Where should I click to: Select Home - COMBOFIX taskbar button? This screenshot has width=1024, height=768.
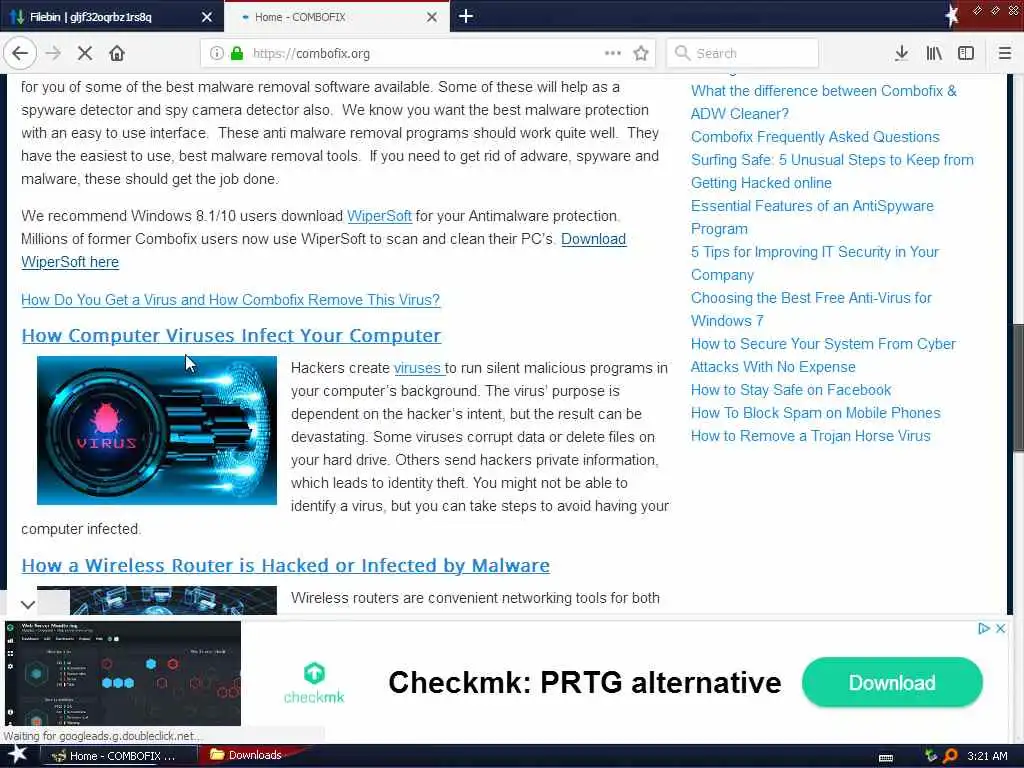pyautogui.click(x=118, y=756)
